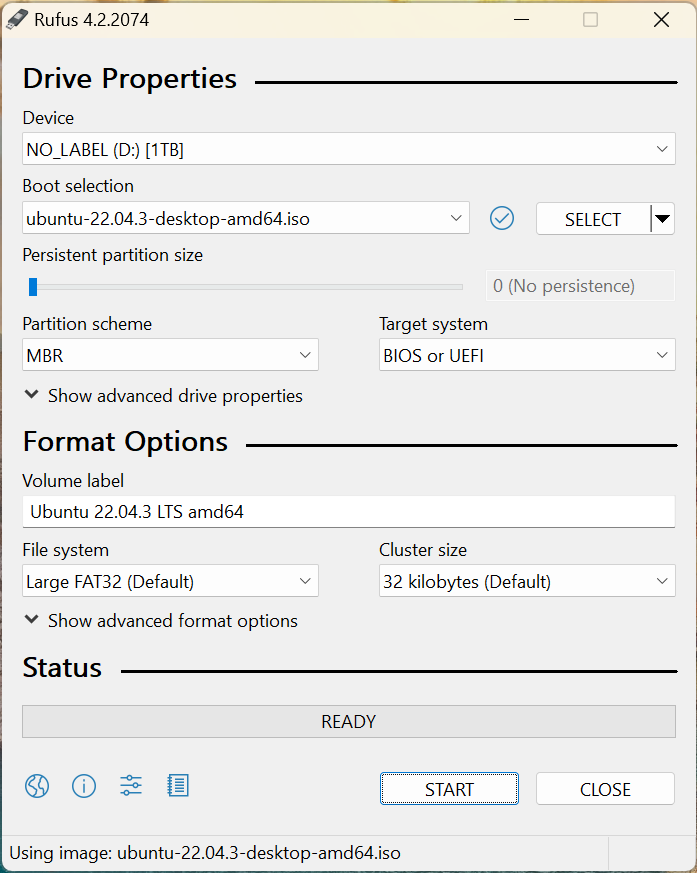Viewport: 697px width, 873px height.
Task: Click into the Volume label text field
Action: click(348, 512)
